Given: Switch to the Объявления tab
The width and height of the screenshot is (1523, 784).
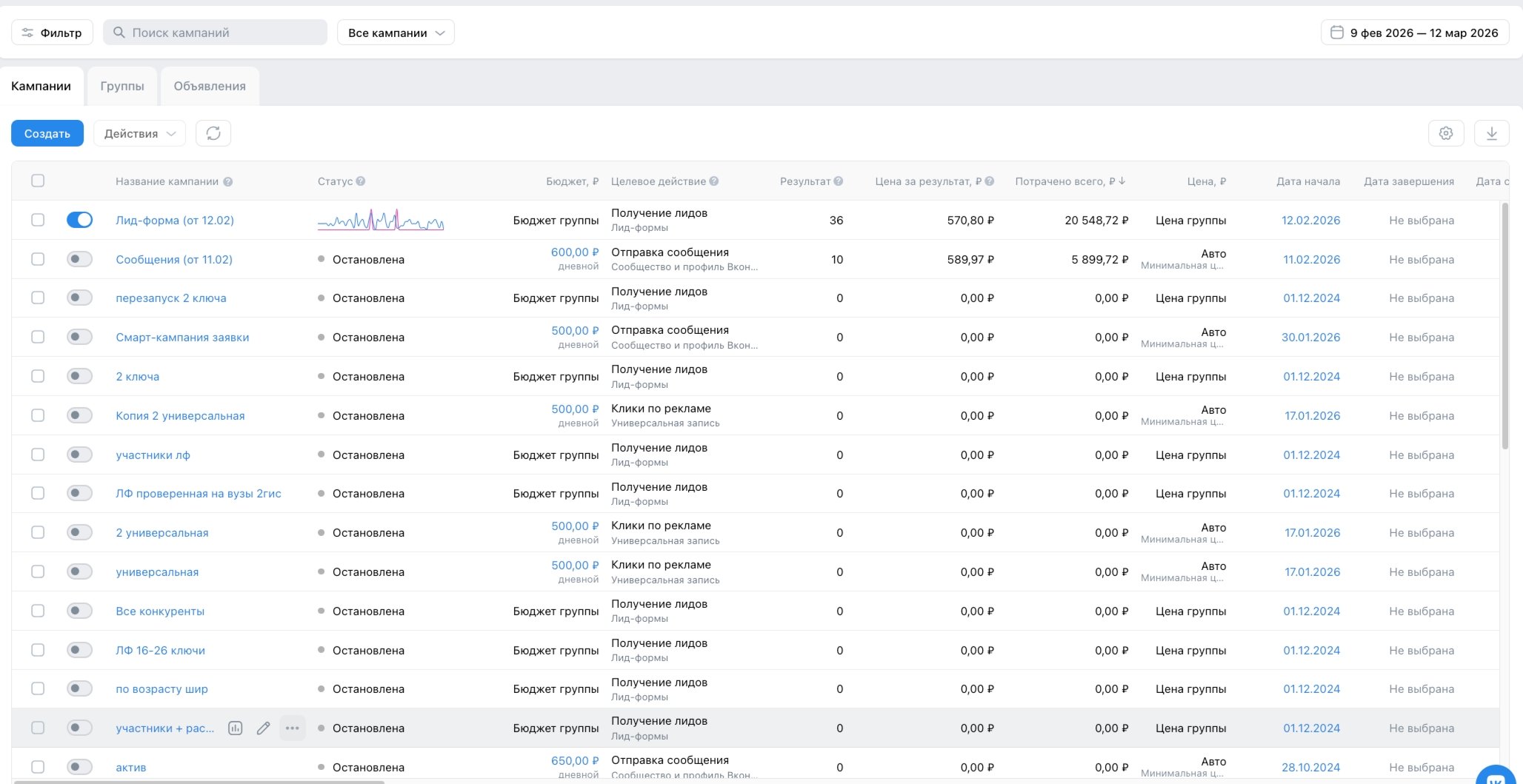Looking at the screenshot, I should 210,86.
